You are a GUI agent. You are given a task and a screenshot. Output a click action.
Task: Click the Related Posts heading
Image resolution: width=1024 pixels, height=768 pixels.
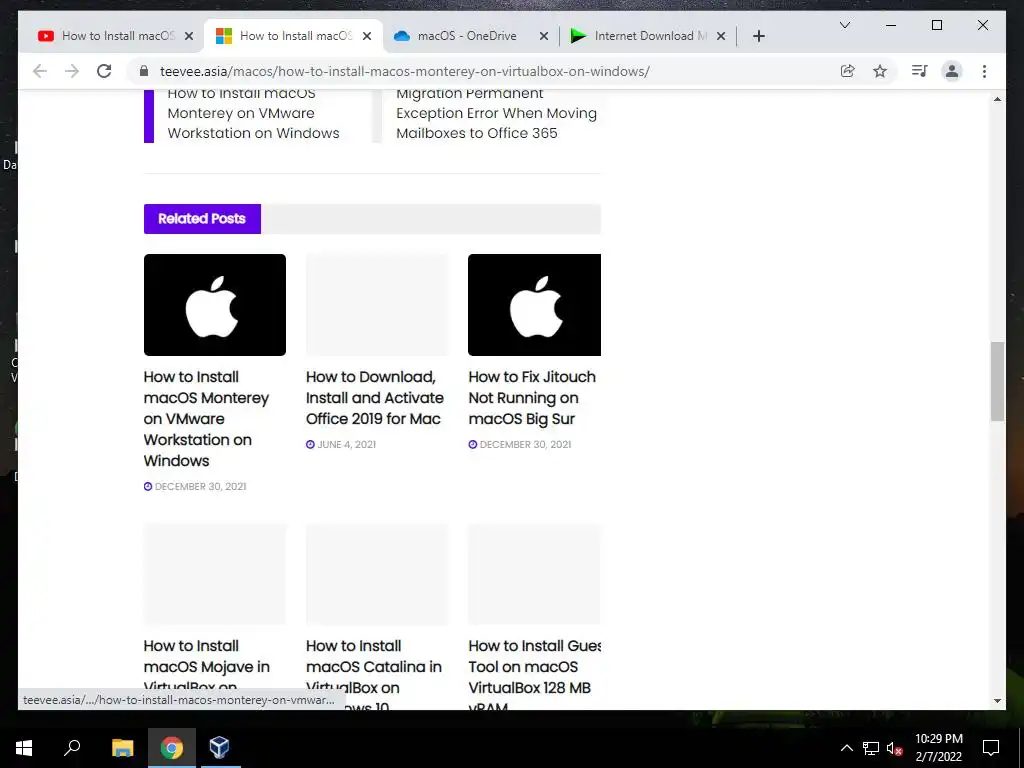[202, 219]
